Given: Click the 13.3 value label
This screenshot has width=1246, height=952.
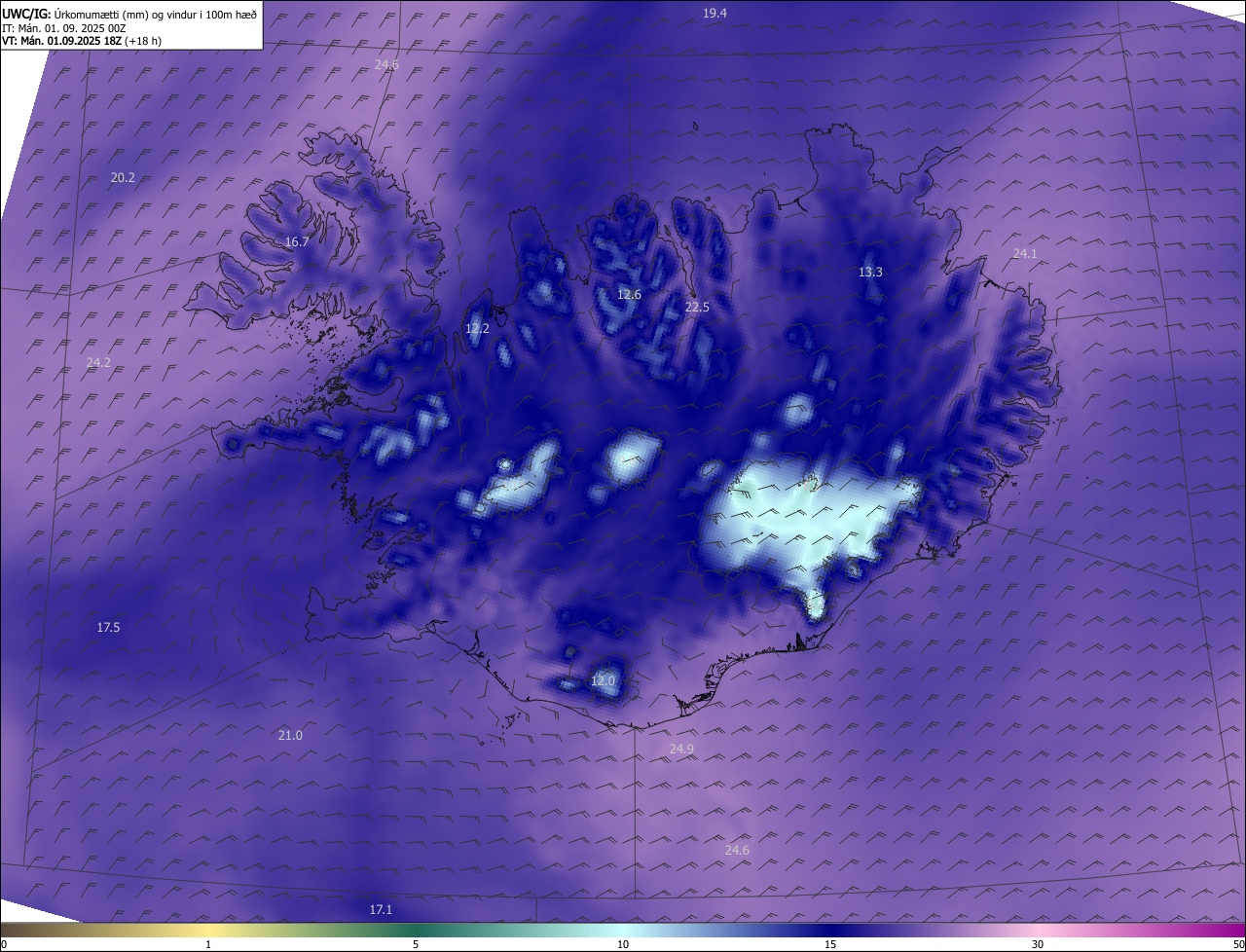Looking at the screenshot, I should (870, 273).
